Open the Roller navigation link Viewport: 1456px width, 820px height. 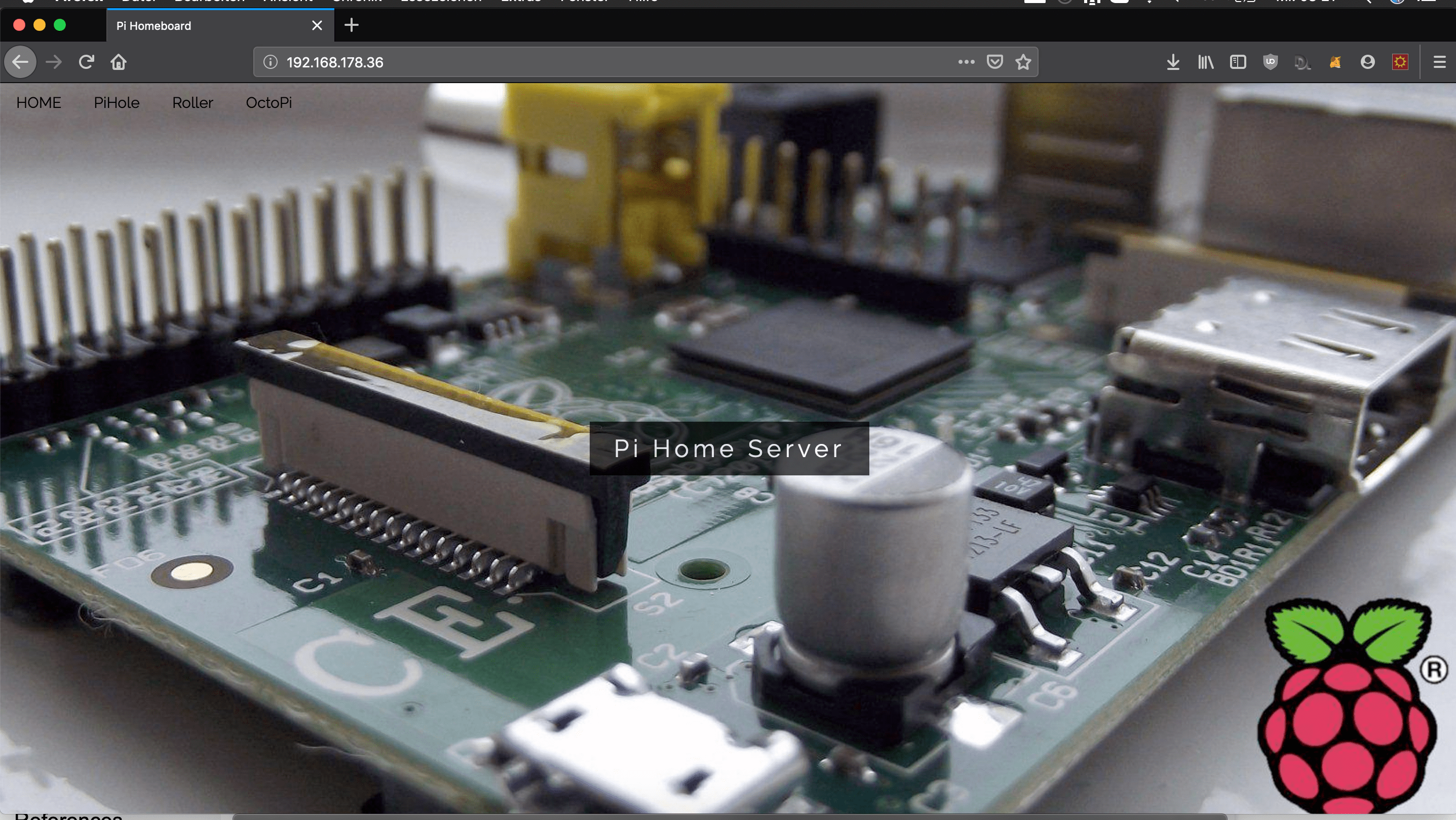coord(192,103)
